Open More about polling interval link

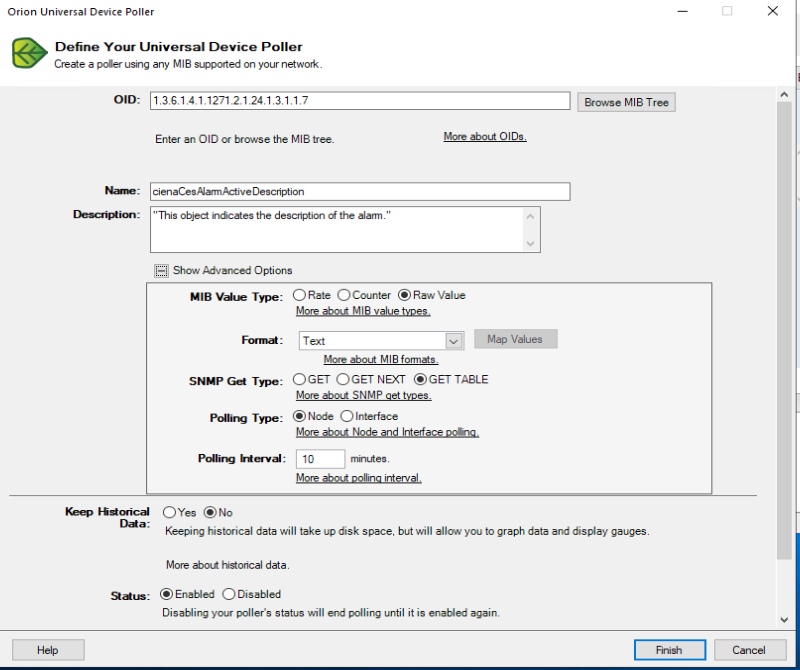pyautogui.click(x=359, y=478)
